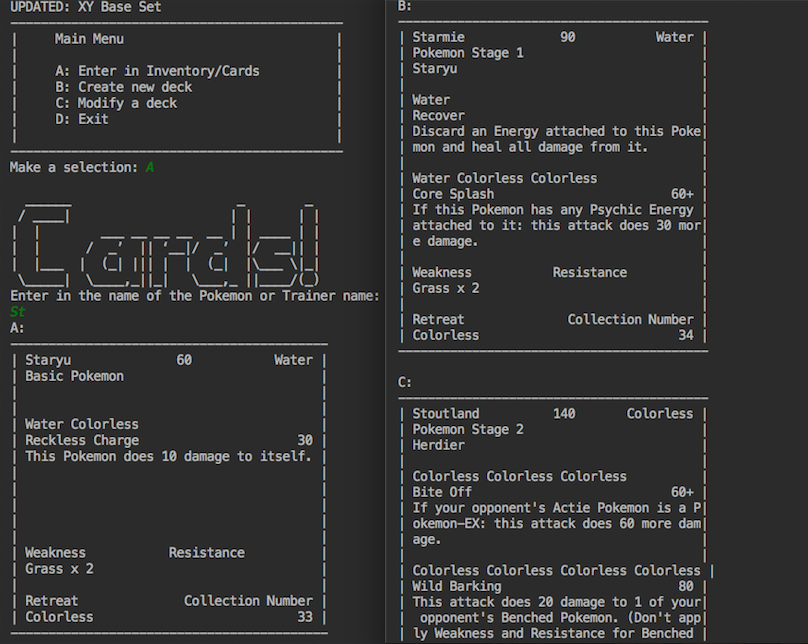Click the green 'St' typed input
The image size is (808, 644).
tap(18, 312)
